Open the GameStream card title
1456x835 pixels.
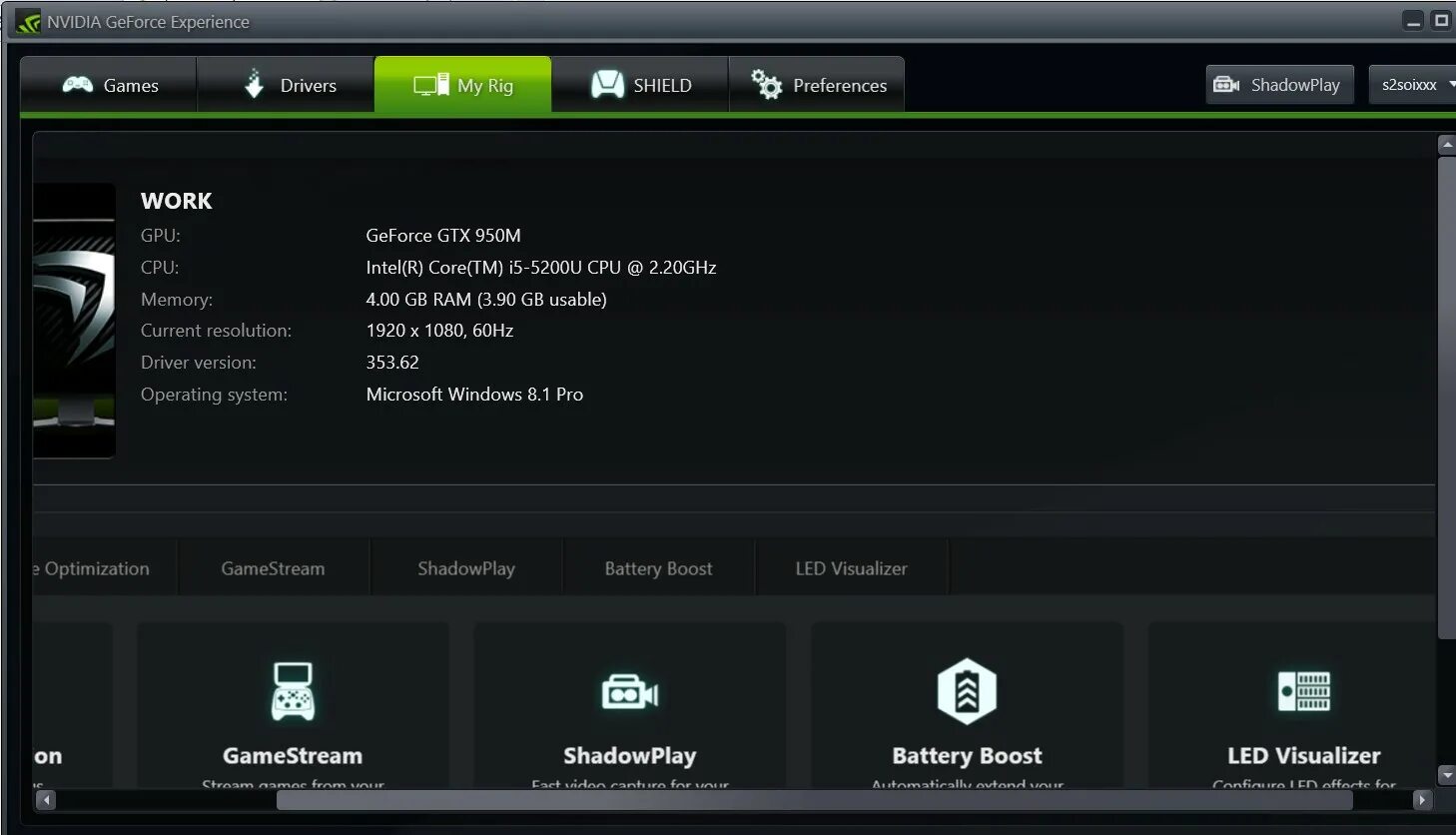[293, 756]
